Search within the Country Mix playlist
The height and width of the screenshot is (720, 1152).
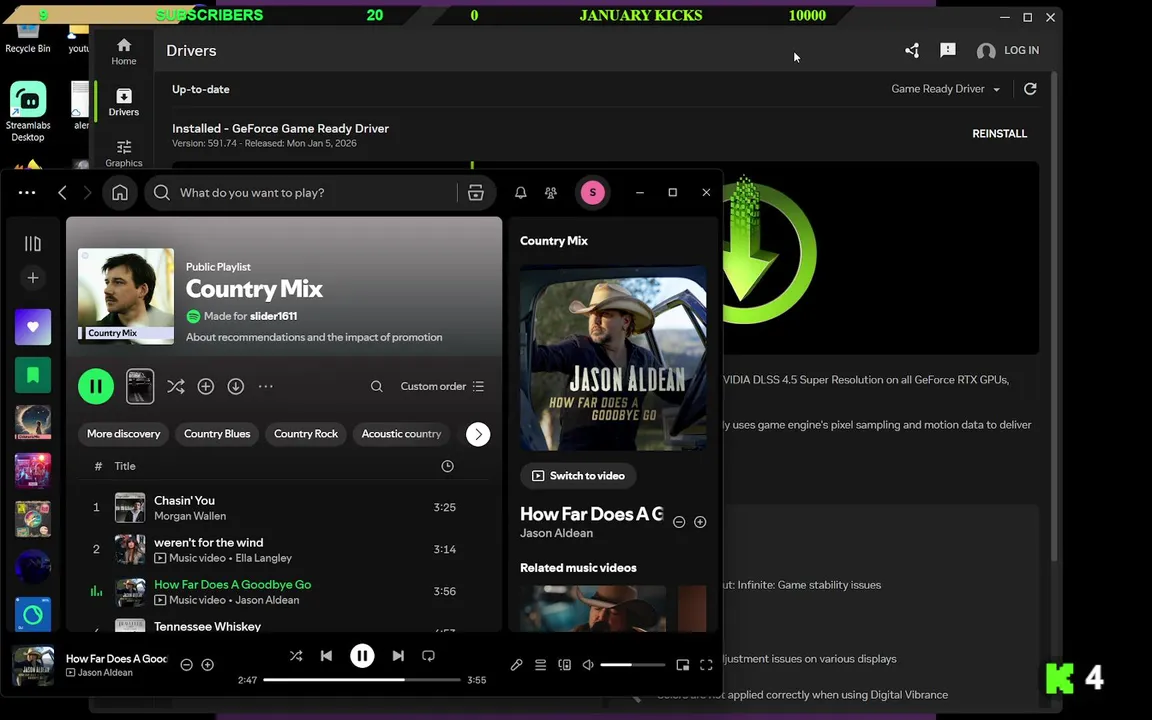point(376,386)
